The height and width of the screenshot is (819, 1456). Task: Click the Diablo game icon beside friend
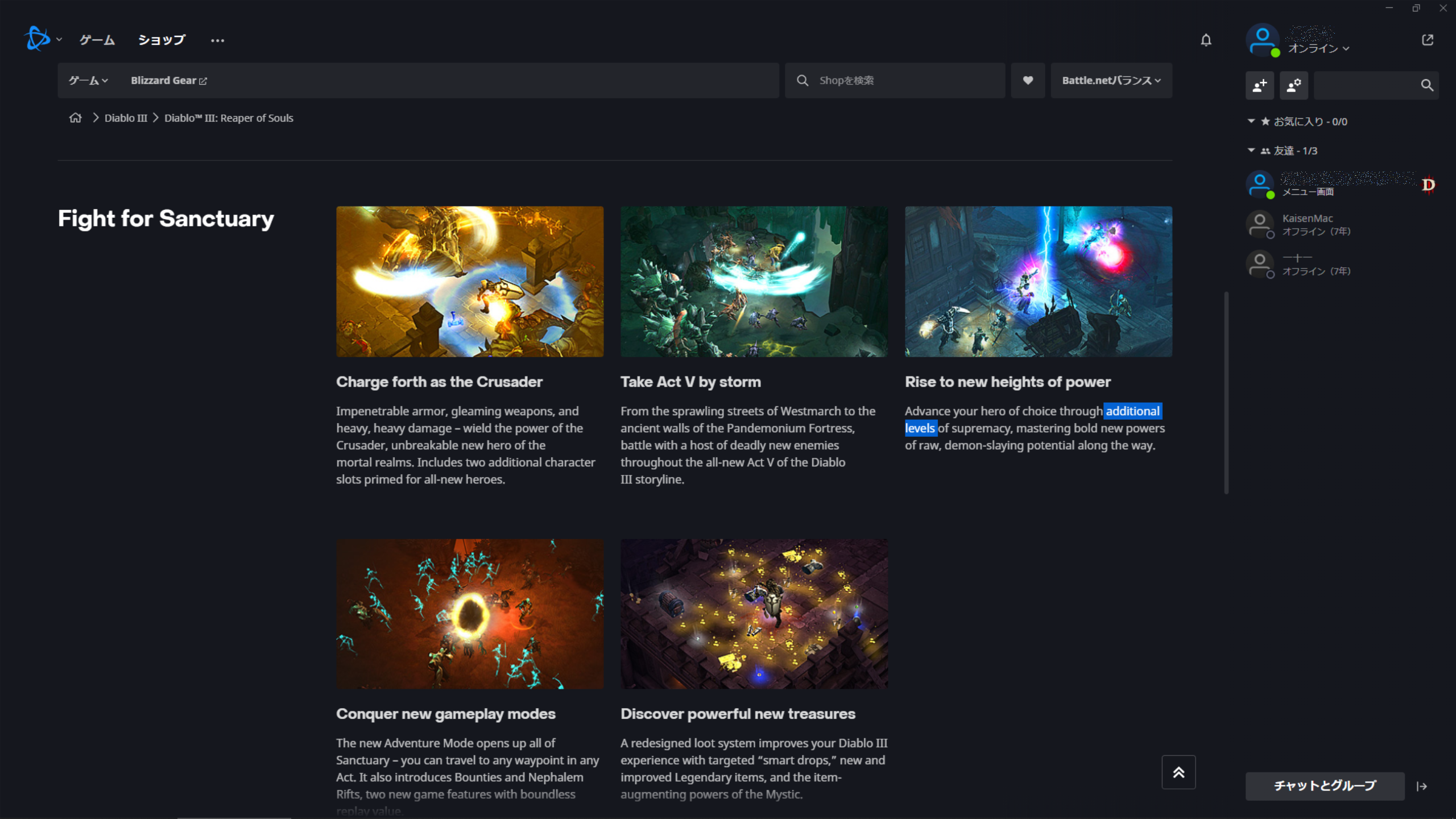1428,185
